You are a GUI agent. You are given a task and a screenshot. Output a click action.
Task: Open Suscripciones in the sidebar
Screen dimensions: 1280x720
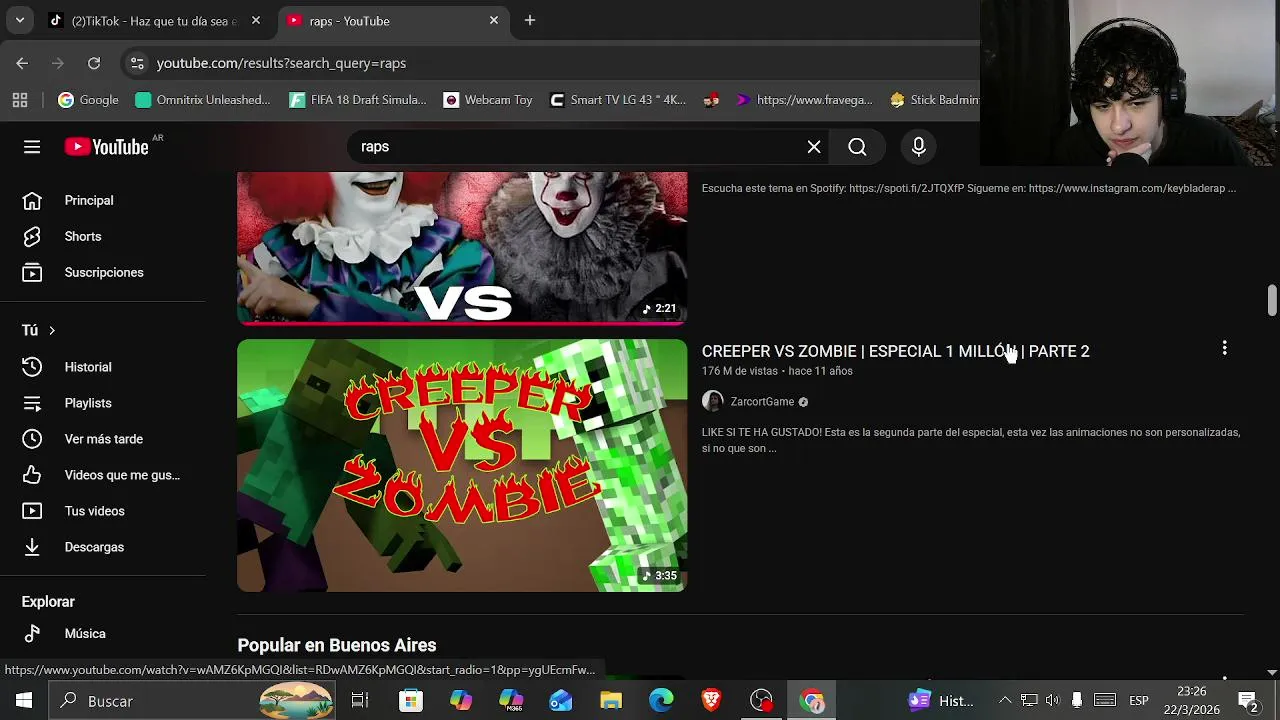[102, 272]
